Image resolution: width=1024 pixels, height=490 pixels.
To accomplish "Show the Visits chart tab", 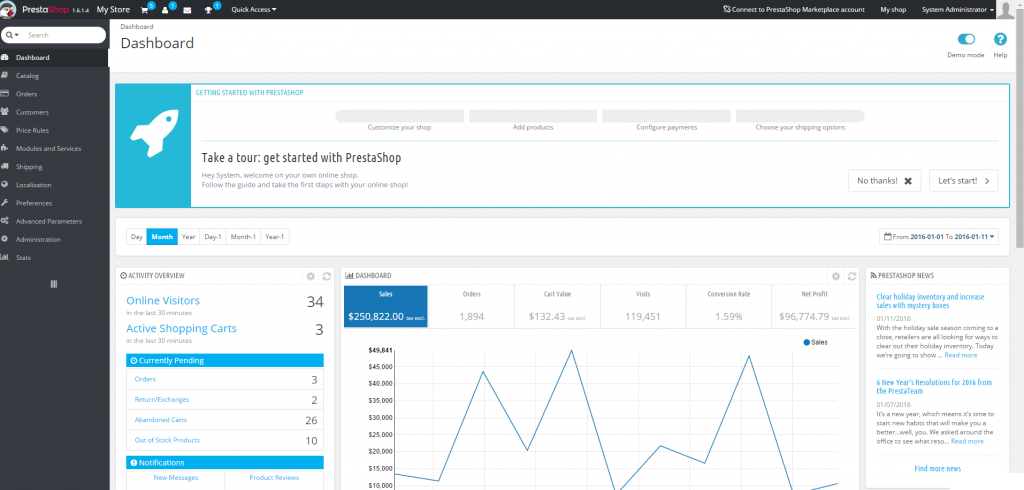I will click(643, 306).
